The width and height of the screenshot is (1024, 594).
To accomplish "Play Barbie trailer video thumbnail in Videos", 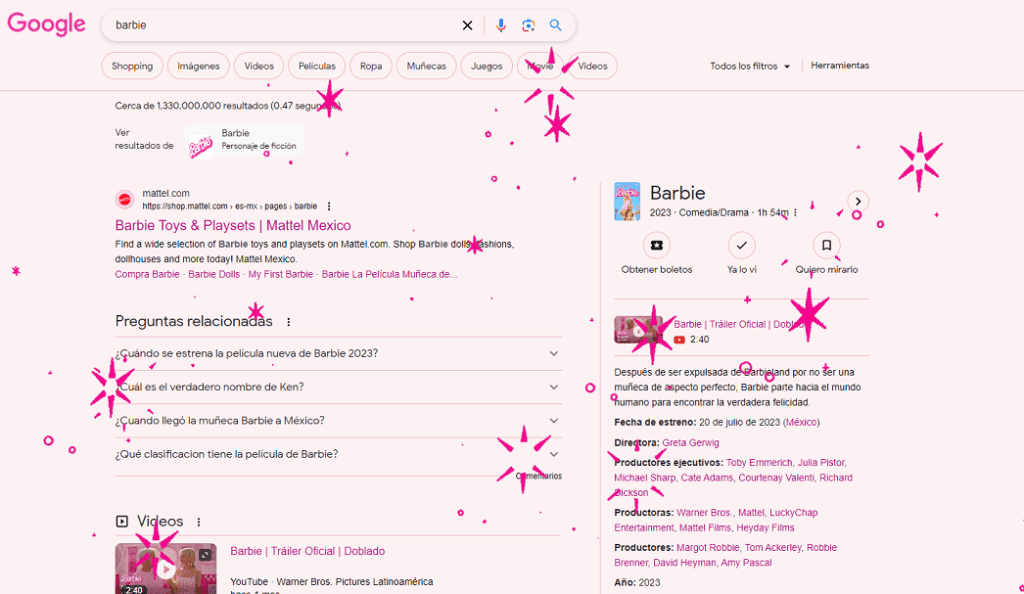I will pos(165,568).
